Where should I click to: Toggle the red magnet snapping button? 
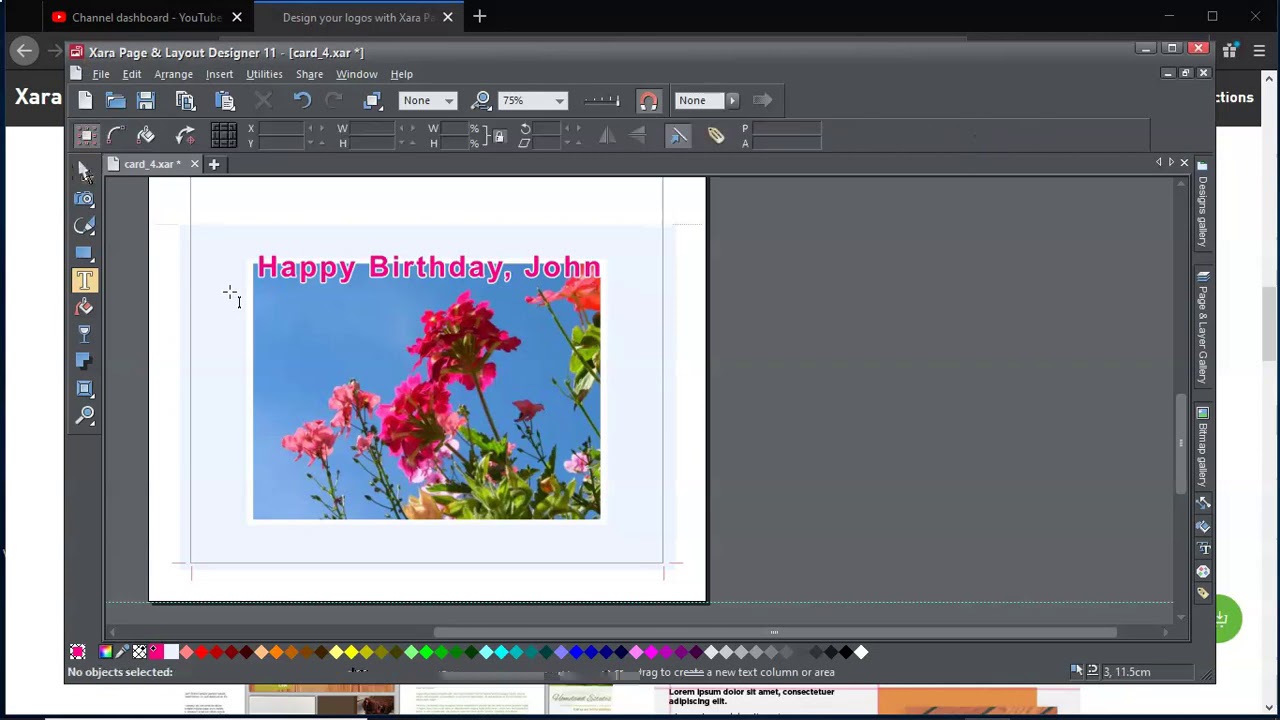648,100
